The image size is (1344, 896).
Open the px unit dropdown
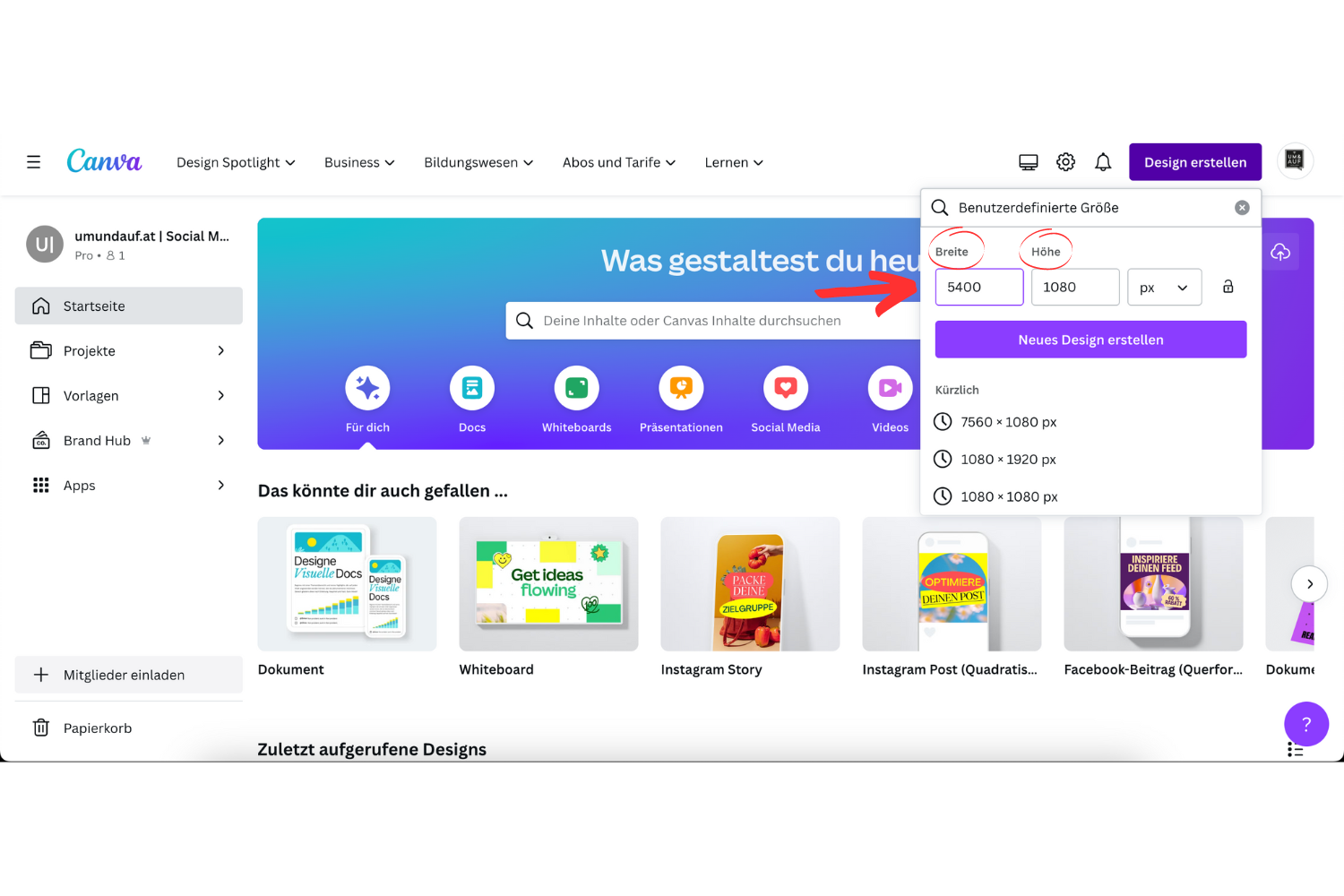[x=1164, y=288]
